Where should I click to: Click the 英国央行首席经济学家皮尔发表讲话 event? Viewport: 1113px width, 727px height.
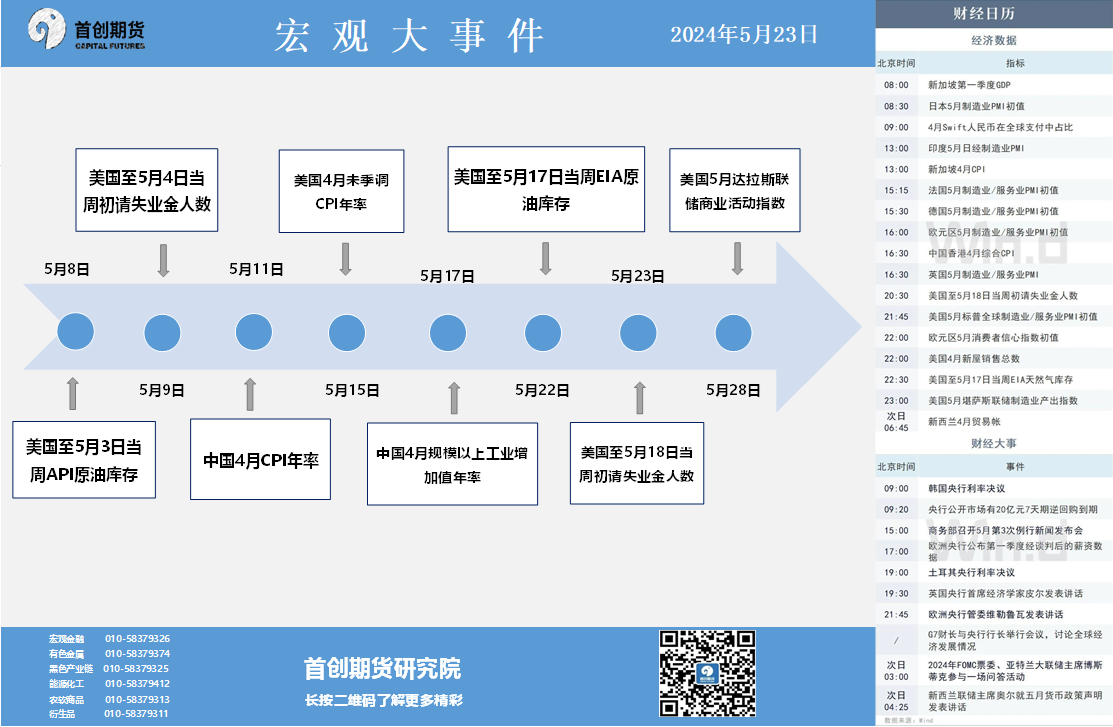coord(994,594)
